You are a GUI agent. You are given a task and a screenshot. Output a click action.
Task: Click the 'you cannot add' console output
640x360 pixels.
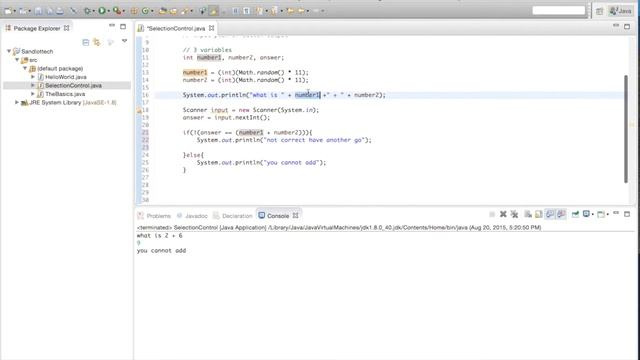point(161,251)
